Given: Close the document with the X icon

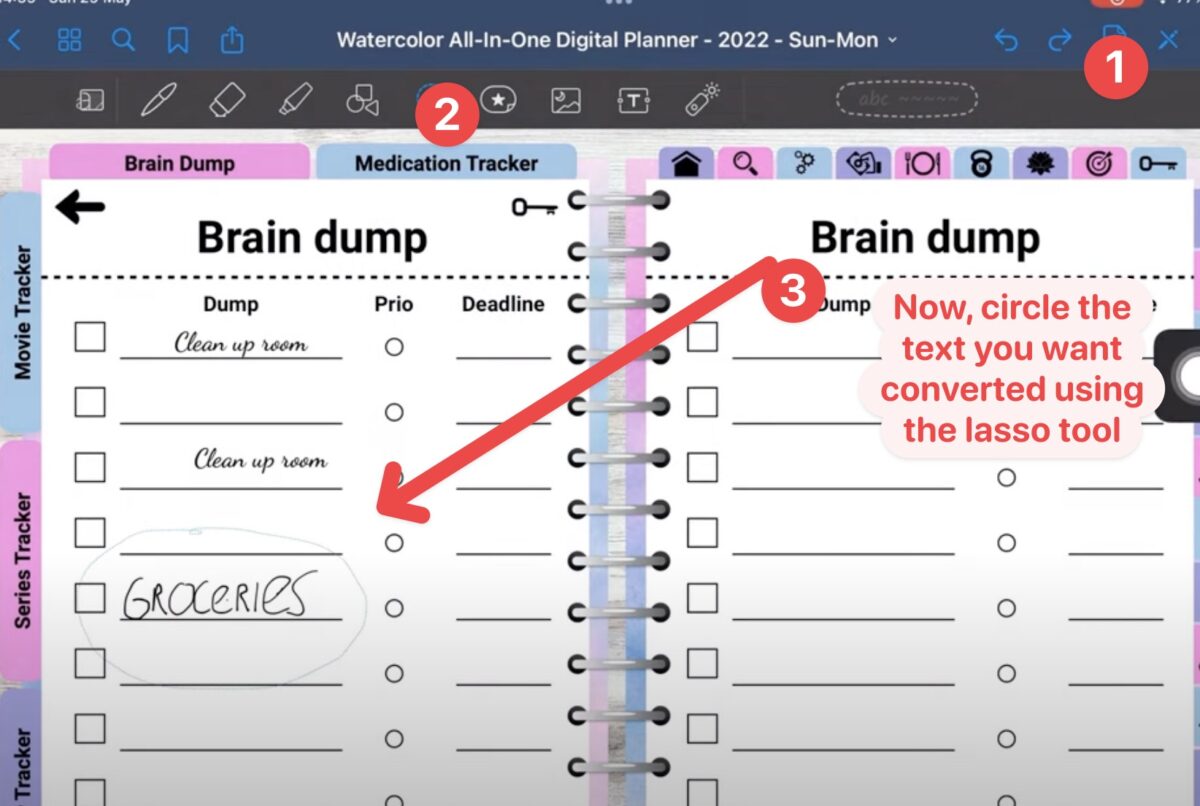Looking at the screenshot, I should coord(1168,41).
